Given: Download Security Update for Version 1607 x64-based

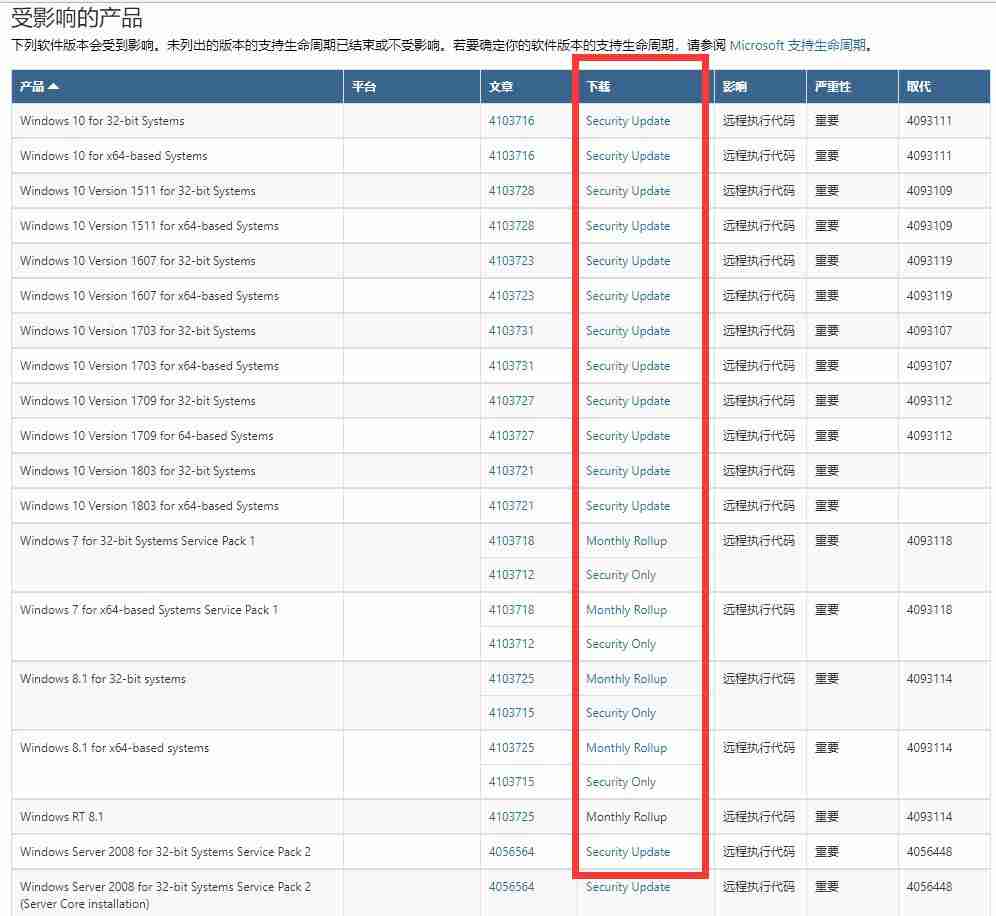Looking at the screenshot, I should [628, 295].
